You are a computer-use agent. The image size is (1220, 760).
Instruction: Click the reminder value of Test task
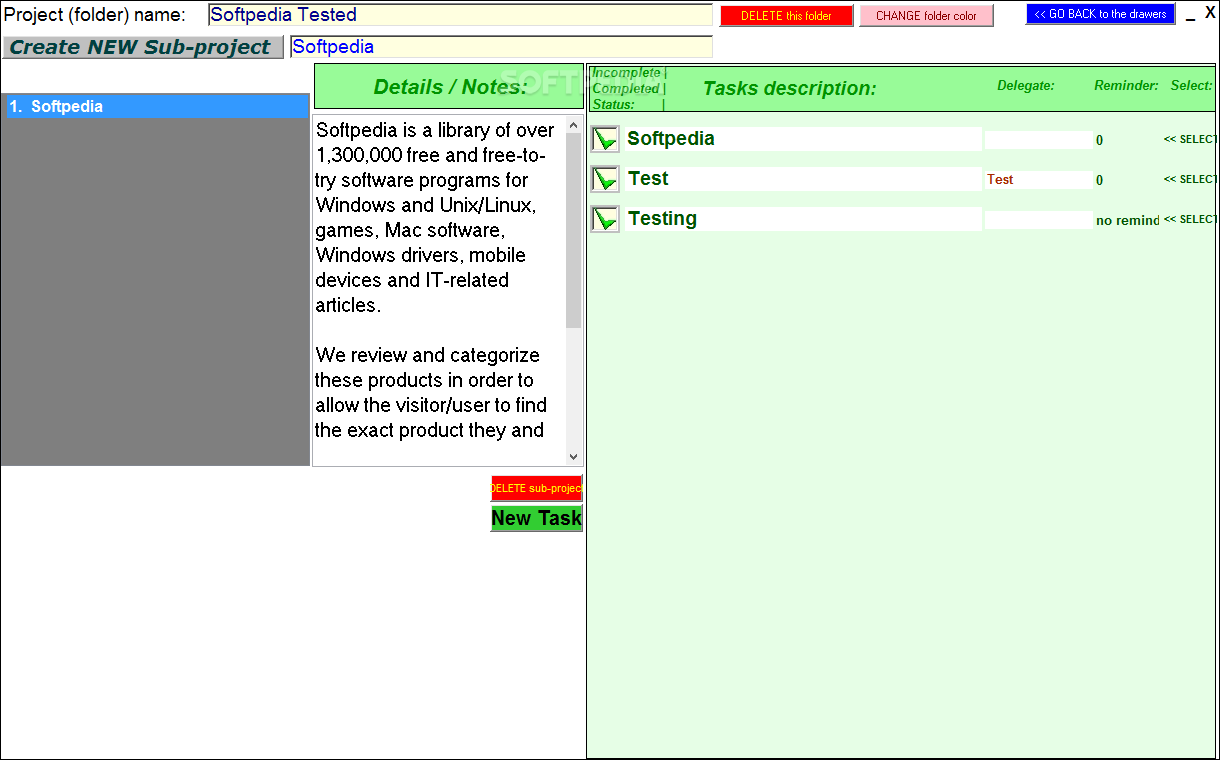click(1100, 180)
